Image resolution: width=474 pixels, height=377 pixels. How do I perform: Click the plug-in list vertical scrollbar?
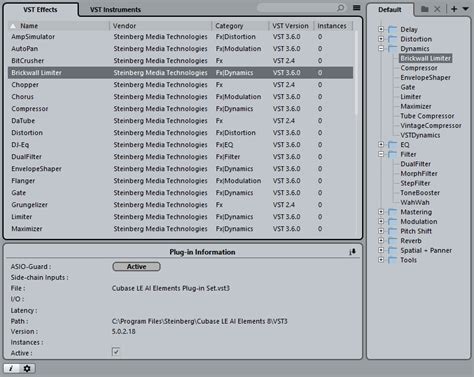click(x=356, y=73)
